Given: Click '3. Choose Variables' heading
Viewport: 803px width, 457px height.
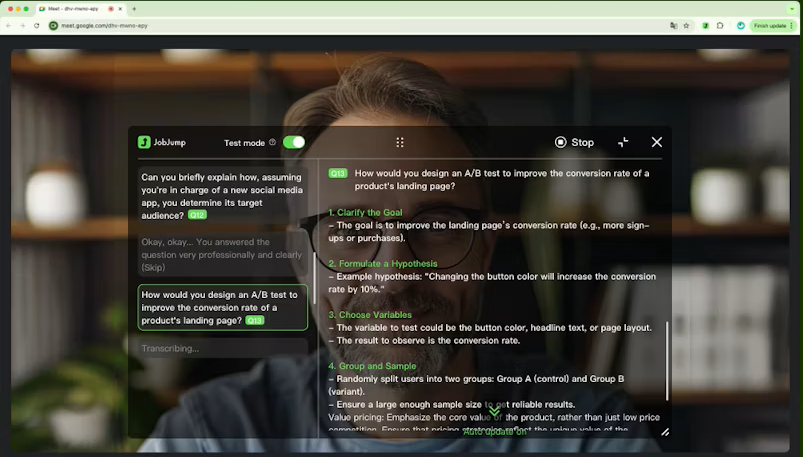Looking at the screenshot, I should [370, 315].
